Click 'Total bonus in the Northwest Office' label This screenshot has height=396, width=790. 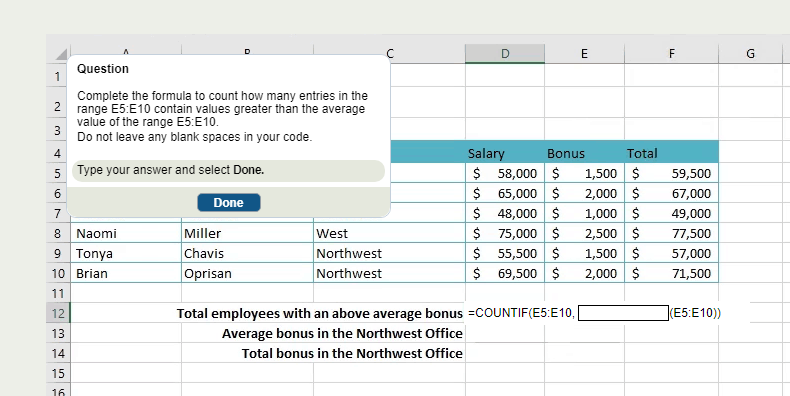click(x=352, y=354)
